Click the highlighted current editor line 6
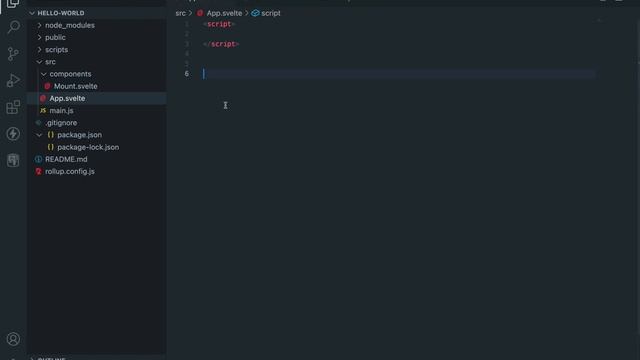 click(x=399, y=74)
